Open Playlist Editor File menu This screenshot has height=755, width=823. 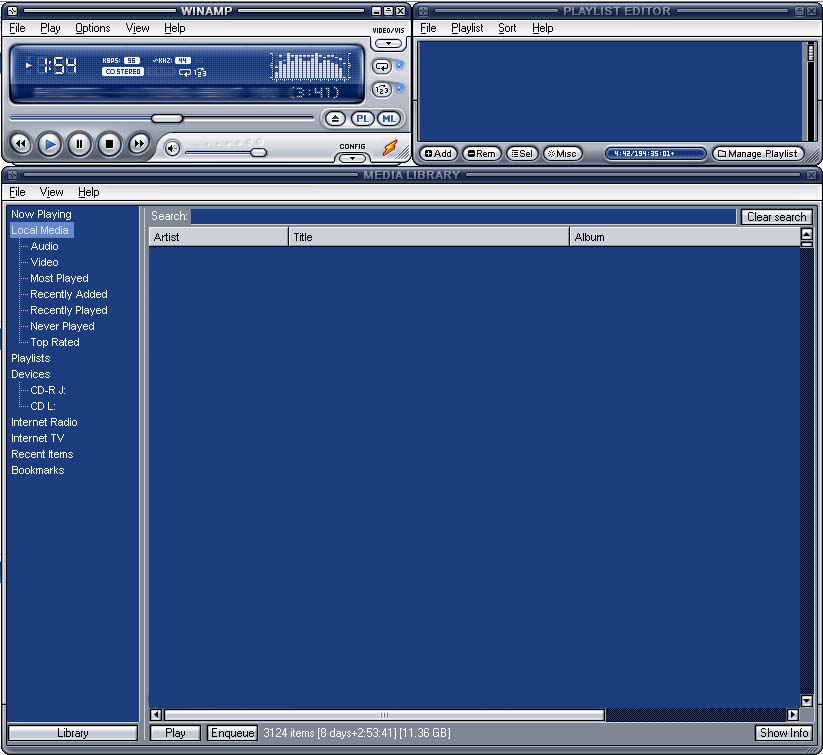[428, 28]
